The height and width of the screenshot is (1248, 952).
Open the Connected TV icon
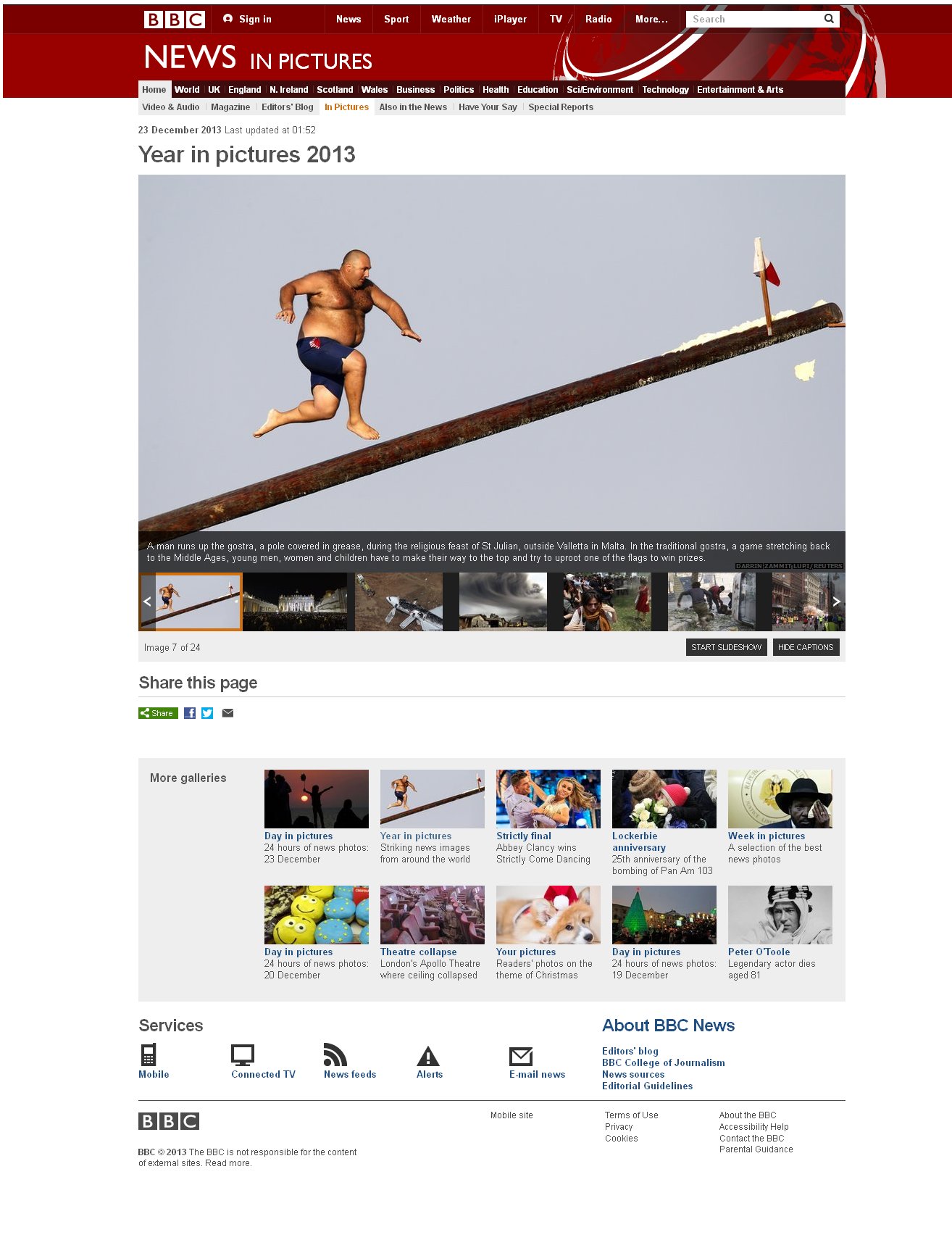[242, 1054]
